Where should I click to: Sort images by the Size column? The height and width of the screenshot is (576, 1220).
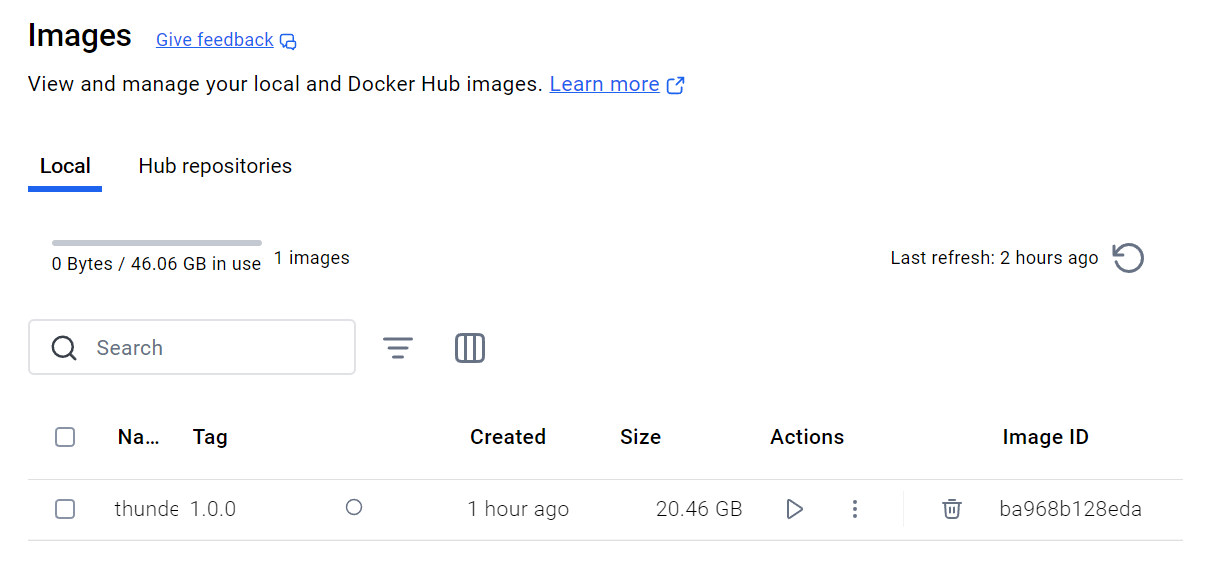[x=640, y=437]
